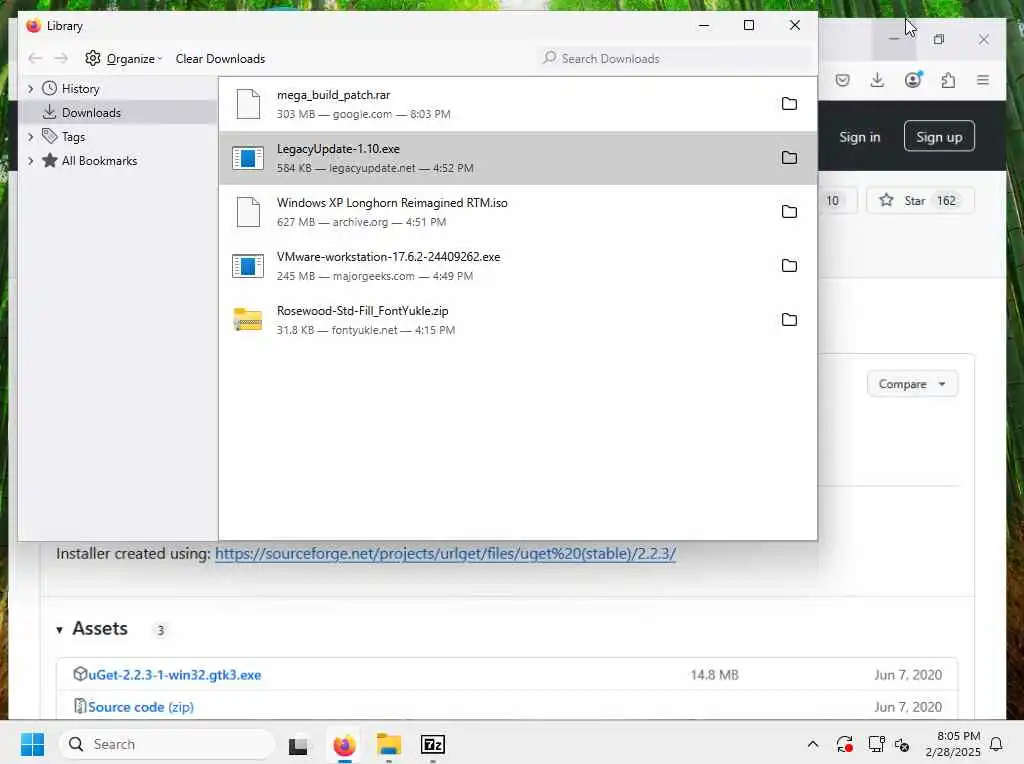Show VMware-workstation exe in its folder
Image resolution: width=1024 pixels, height=764 pixels.
(x=789, y=266)
